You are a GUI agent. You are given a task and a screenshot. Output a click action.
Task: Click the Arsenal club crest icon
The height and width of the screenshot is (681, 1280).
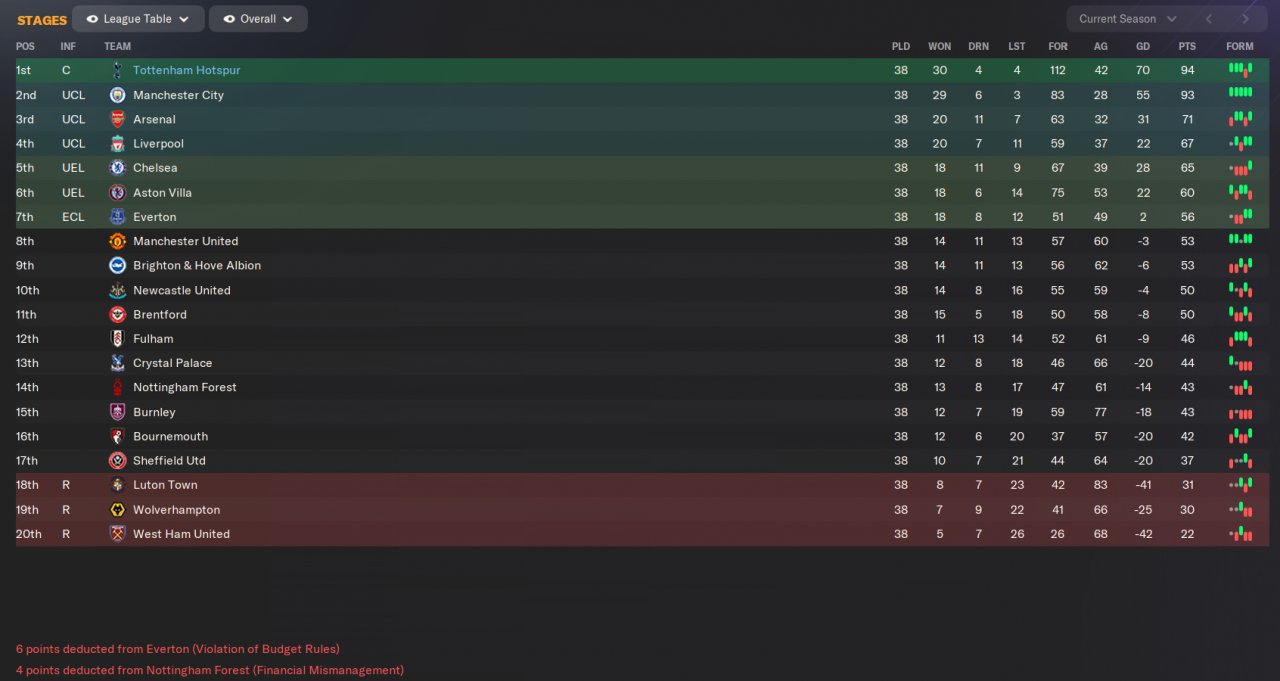click(x=117, y=119)
